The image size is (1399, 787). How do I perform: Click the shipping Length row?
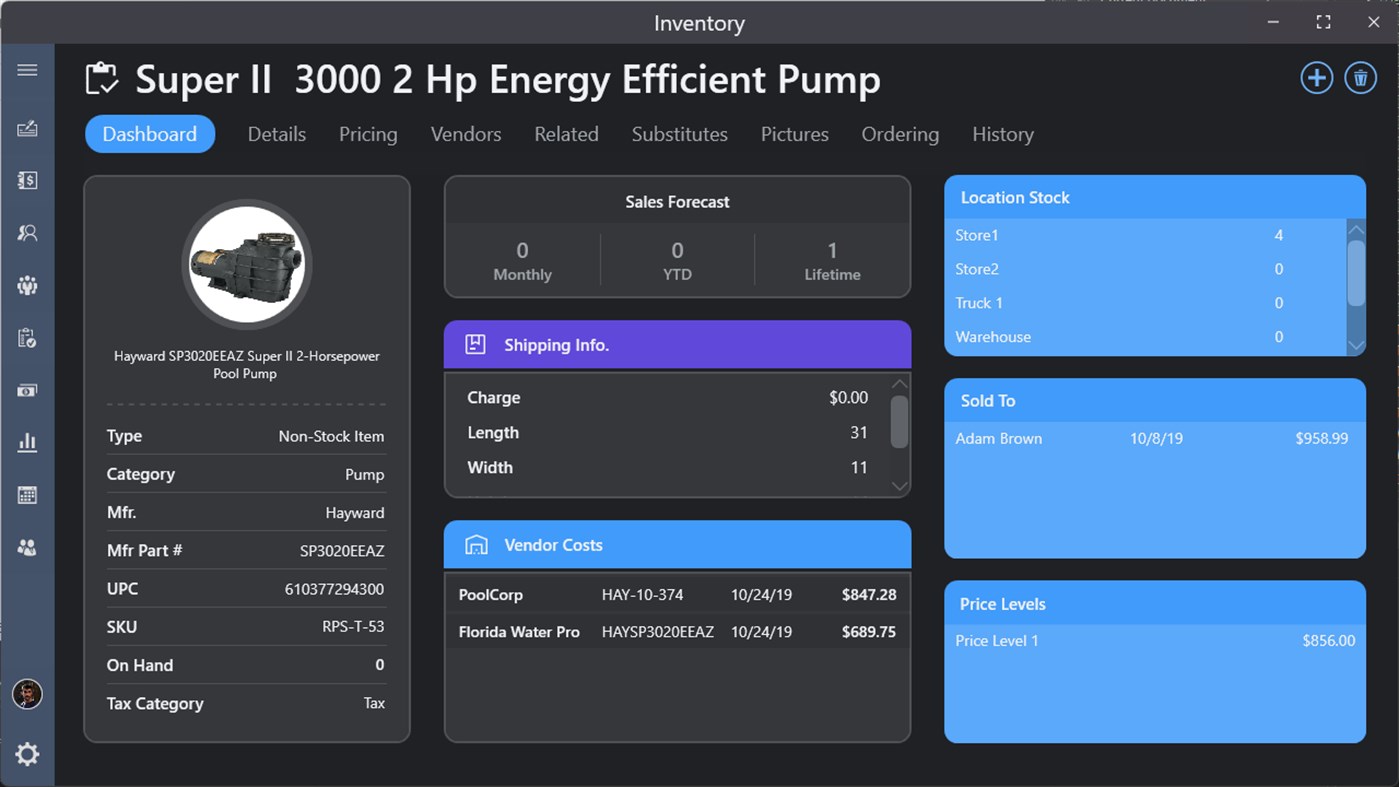667,433
